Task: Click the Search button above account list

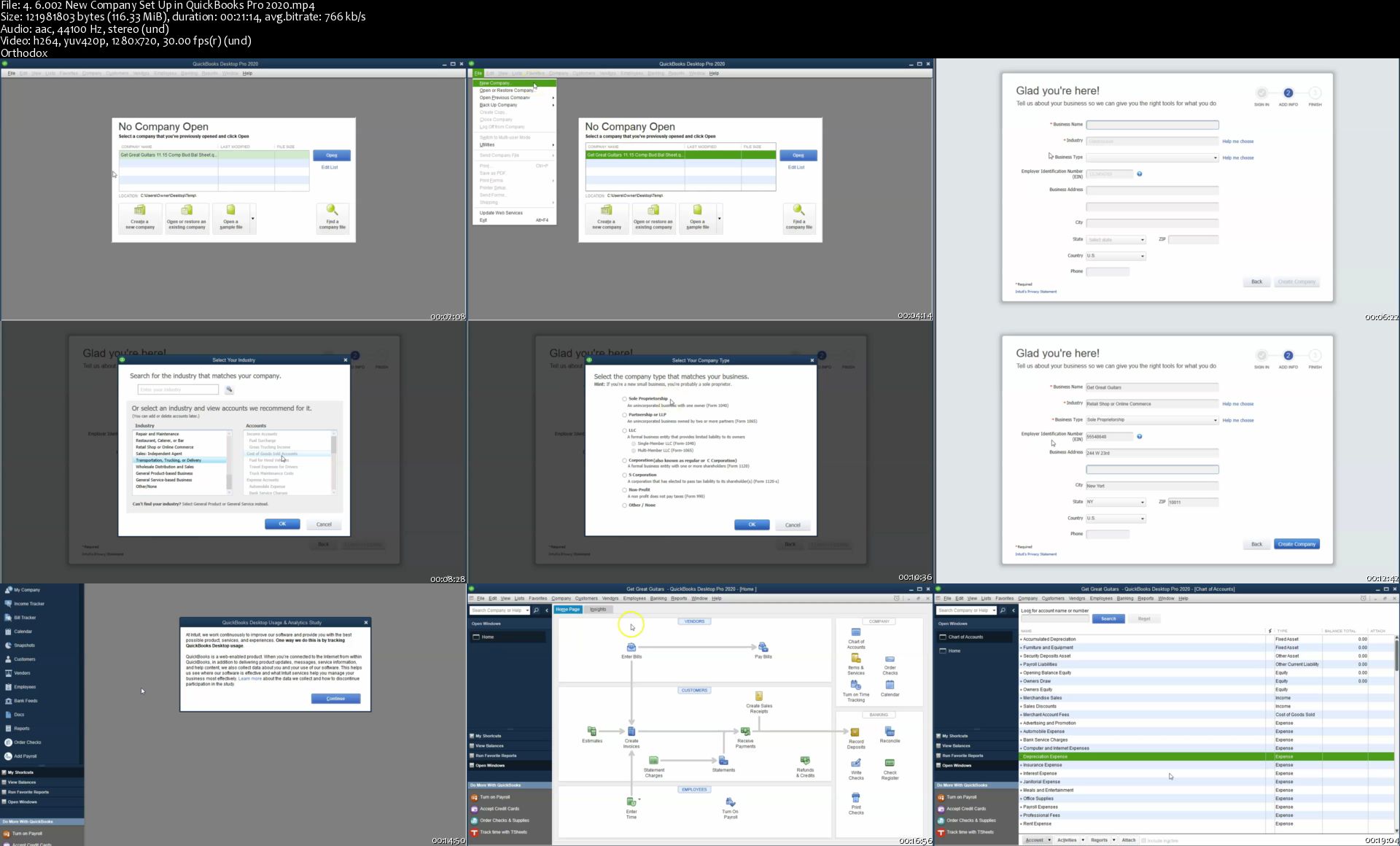Action: [x=1108, y=619]
